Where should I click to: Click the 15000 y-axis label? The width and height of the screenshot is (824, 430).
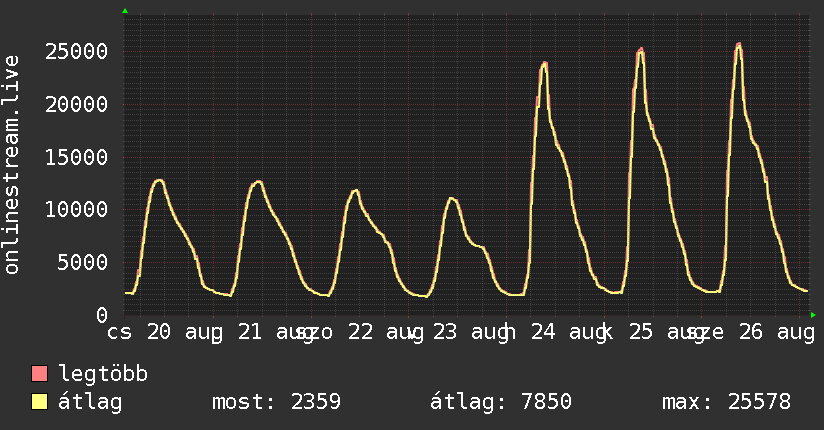coord(77,157)
